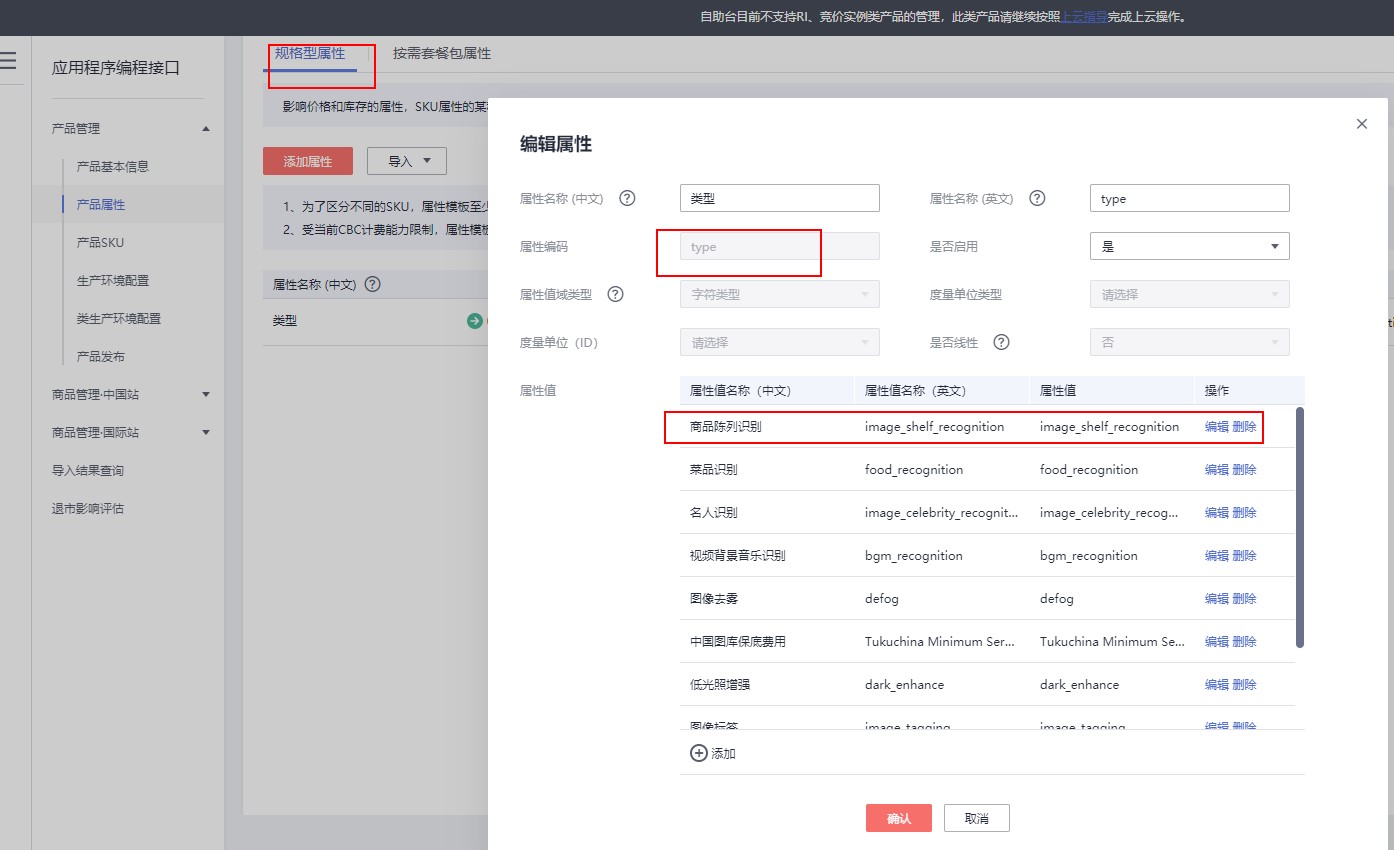1394x850 pixels.
Task: Open the 度量单位 (ID) dropdown
Action: click(779, 342)
